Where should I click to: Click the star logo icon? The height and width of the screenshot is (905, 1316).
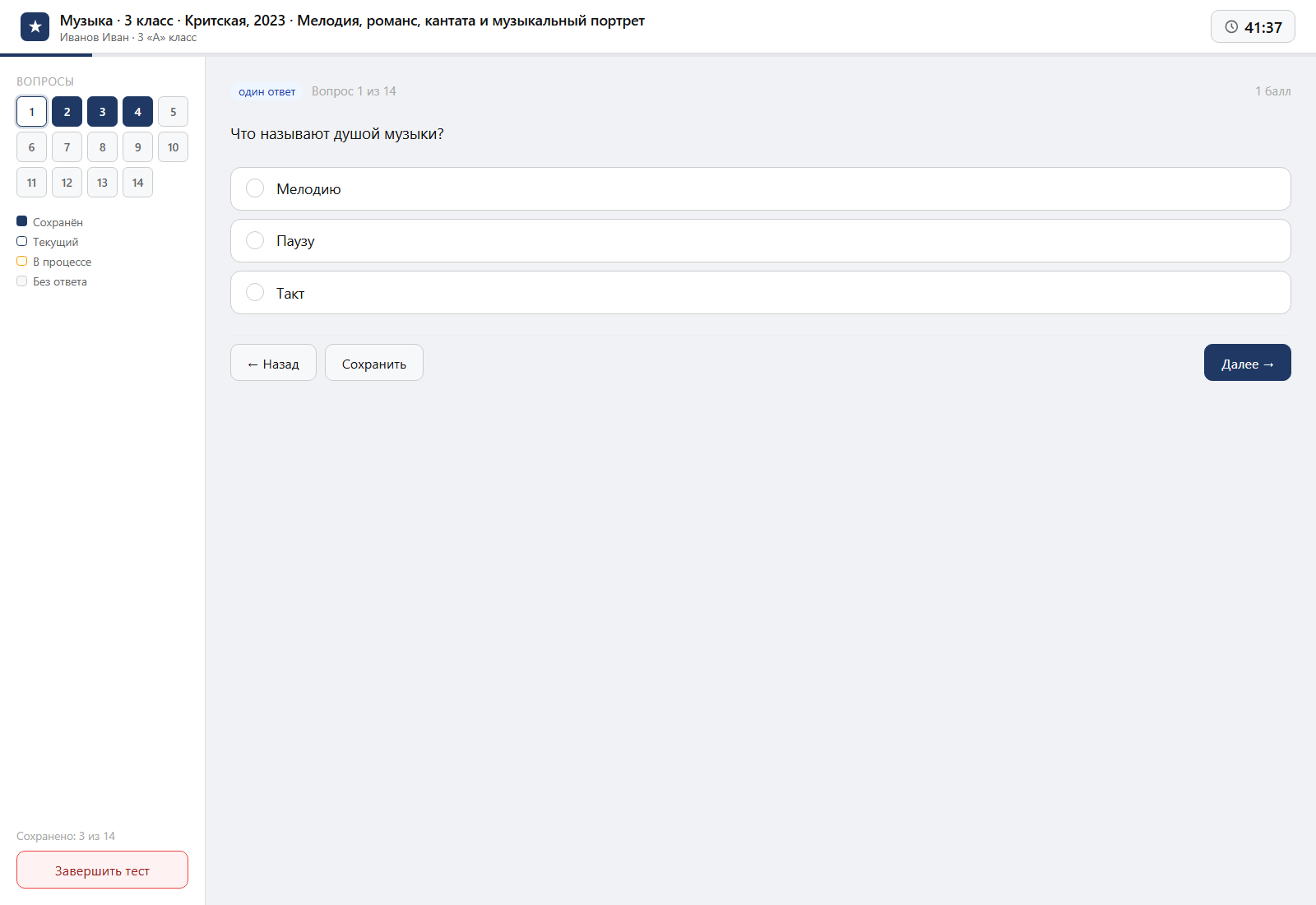pos(35,27)
